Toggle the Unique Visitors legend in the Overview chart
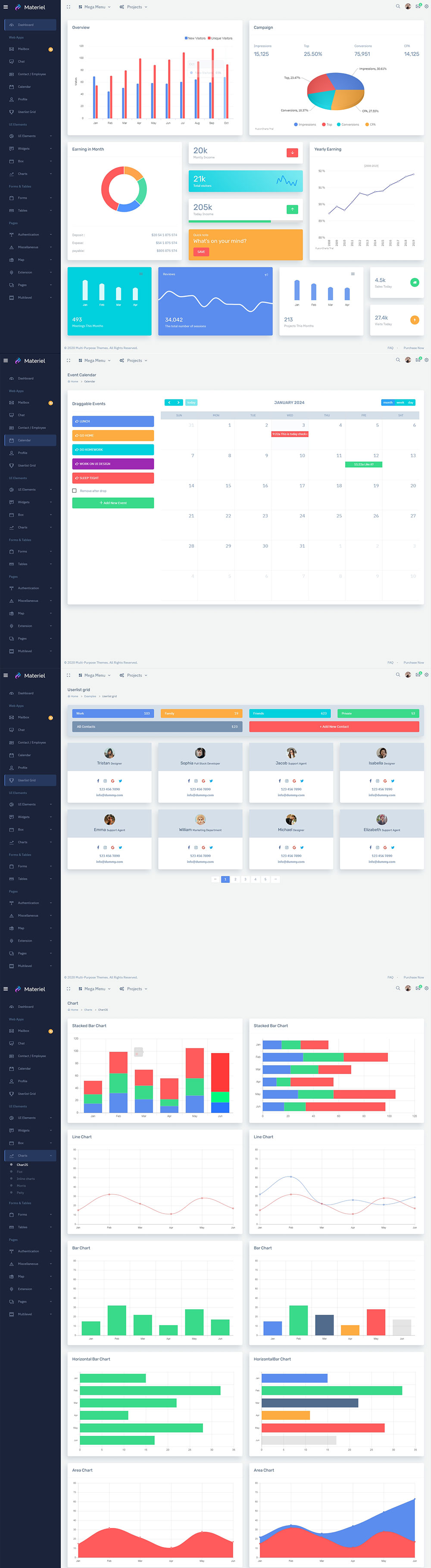Screen dimensions: 431x1568 pos(220,38)
